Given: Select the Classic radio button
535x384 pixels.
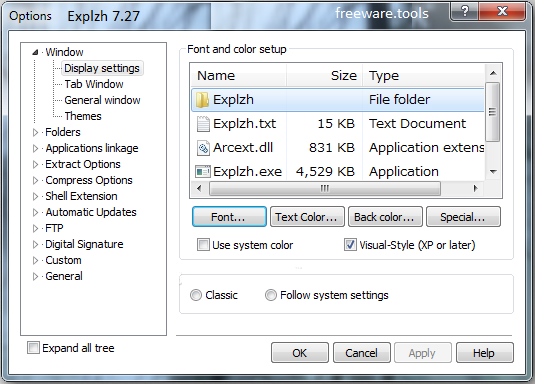Looking at the screenshot, I should pyautogui.click(x=196, y=295).
